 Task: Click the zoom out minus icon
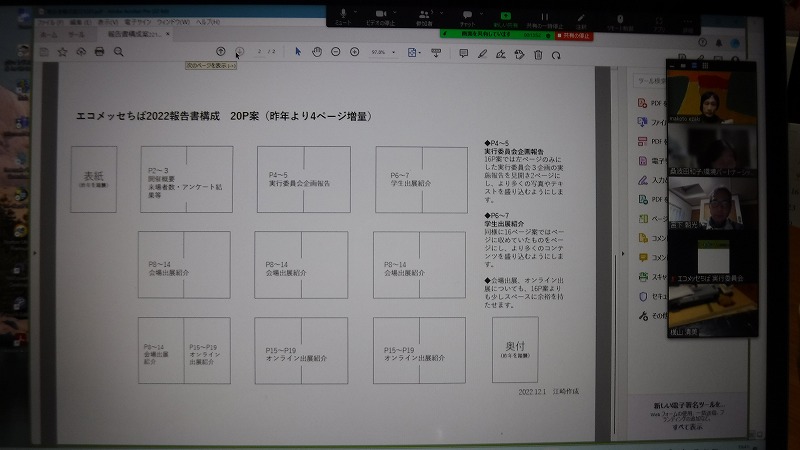click(x=336, y=52)
